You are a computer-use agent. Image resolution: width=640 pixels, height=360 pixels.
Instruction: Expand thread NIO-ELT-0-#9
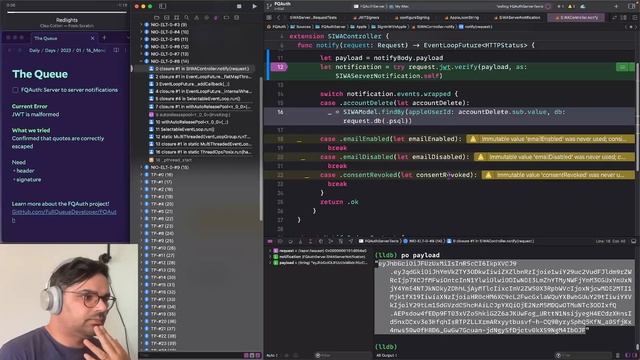[142, 167]
